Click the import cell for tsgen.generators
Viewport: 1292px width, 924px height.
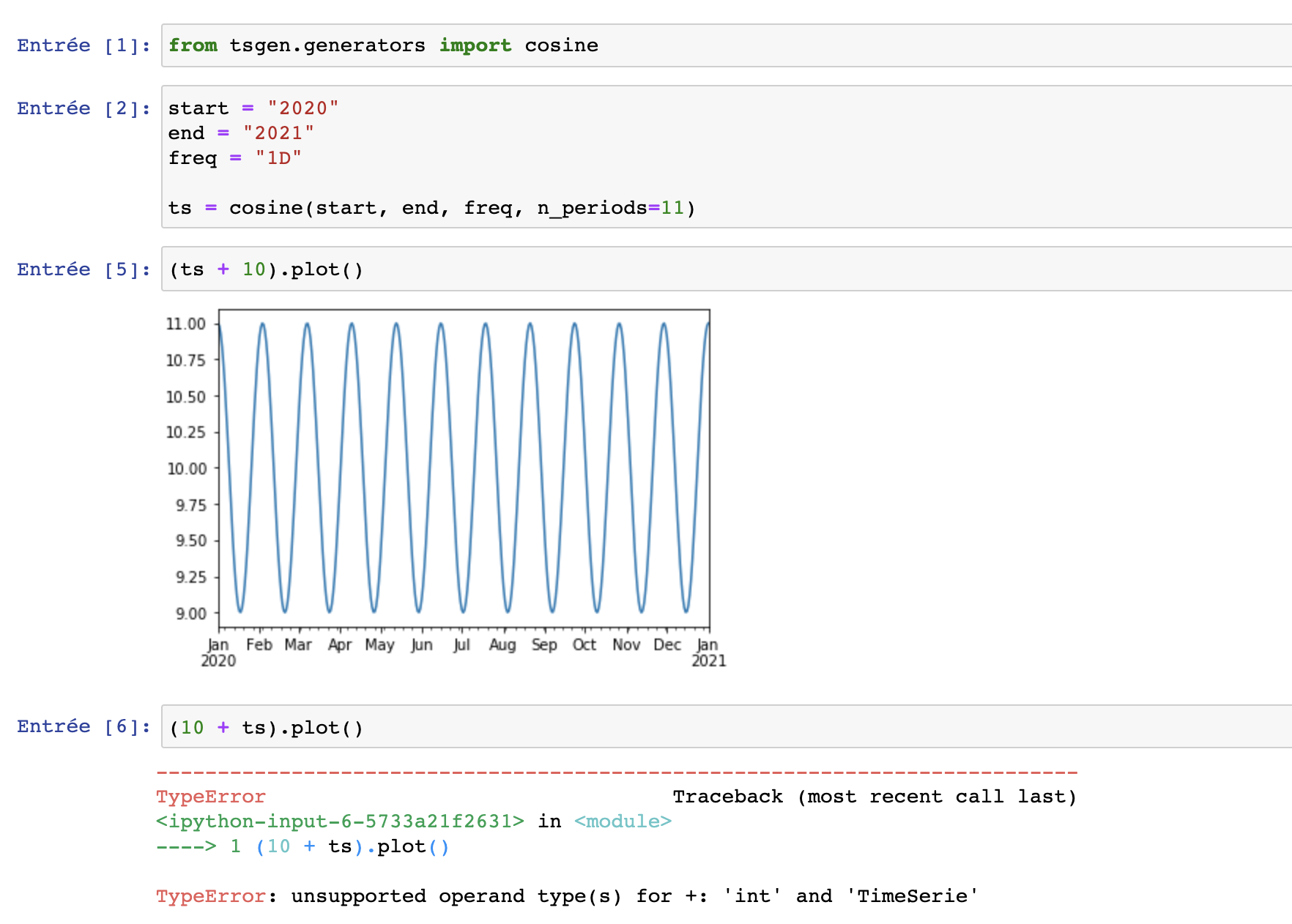click(x=725, y=45)
